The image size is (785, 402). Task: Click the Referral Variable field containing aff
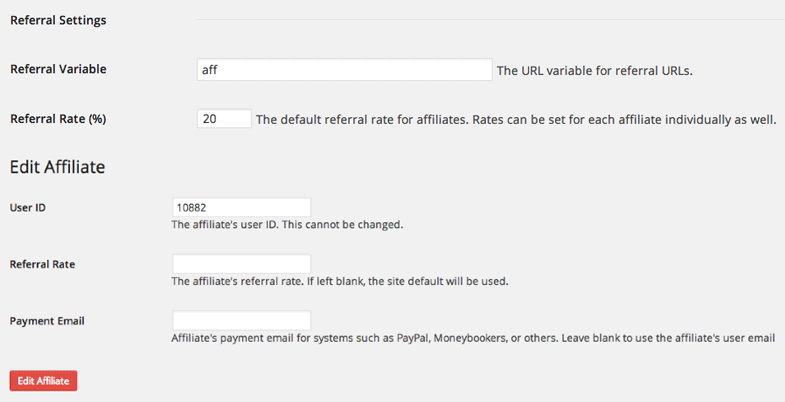344,70
